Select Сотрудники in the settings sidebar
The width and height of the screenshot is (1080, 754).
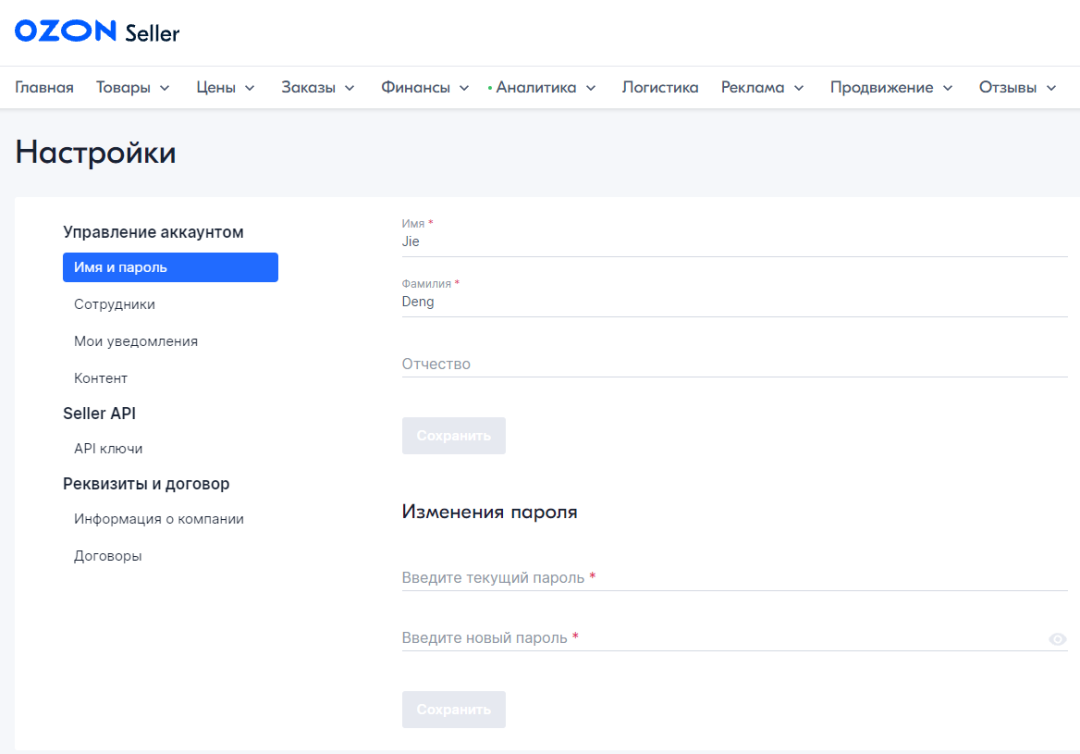[115, 304]
